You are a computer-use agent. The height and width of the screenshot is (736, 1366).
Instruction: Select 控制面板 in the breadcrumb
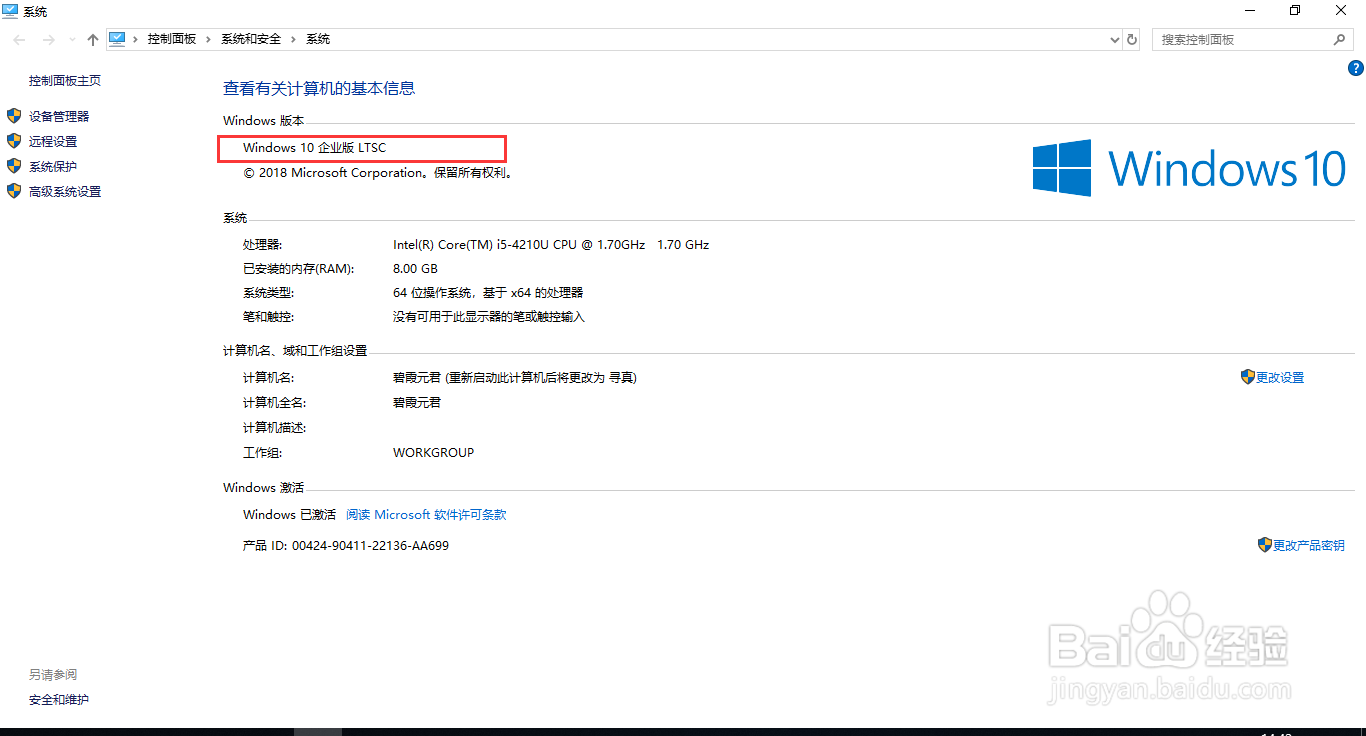click(x=172, y=39)
